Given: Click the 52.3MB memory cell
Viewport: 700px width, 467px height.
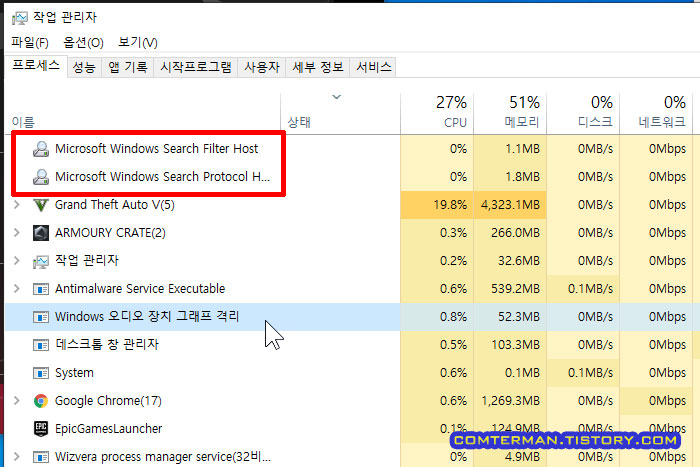Looking at the screenshot, I should [510, 317].
